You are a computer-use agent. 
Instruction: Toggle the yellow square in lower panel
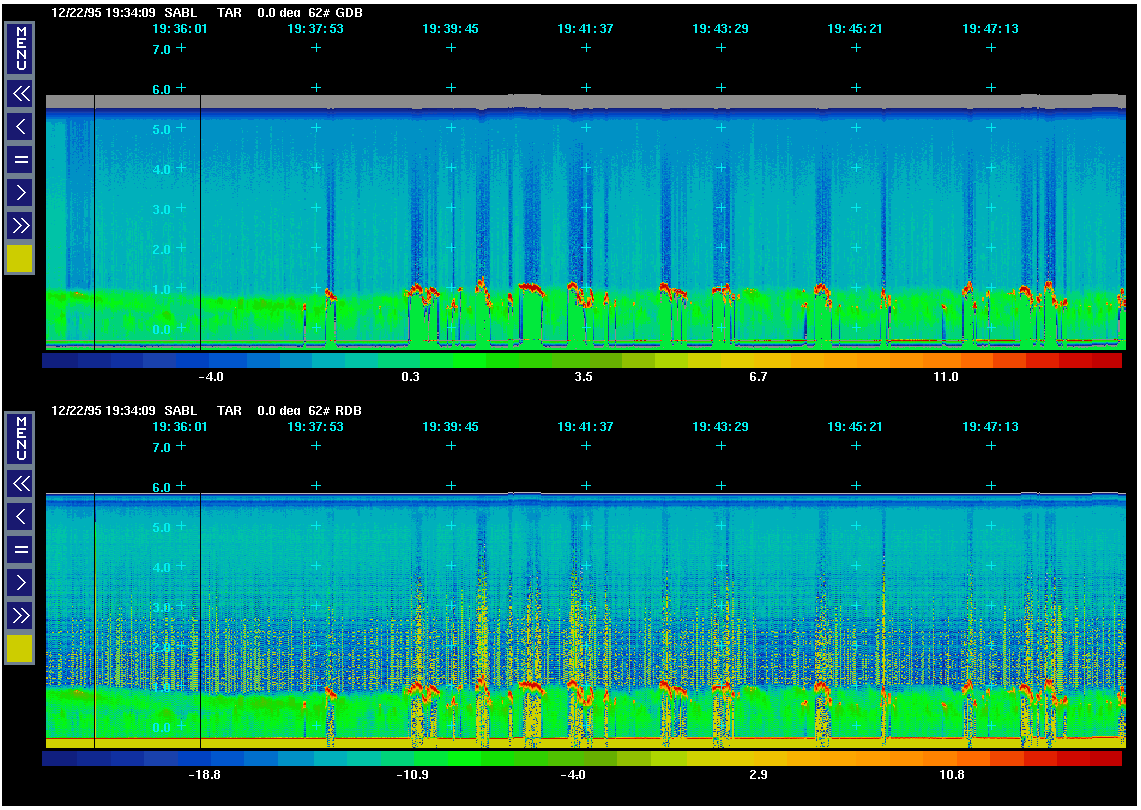point(20,649)
